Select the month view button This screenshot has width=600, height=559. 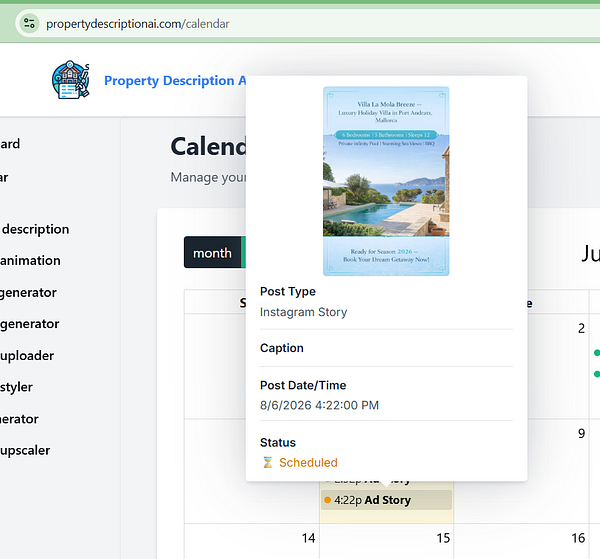click(x=212, y=253)
